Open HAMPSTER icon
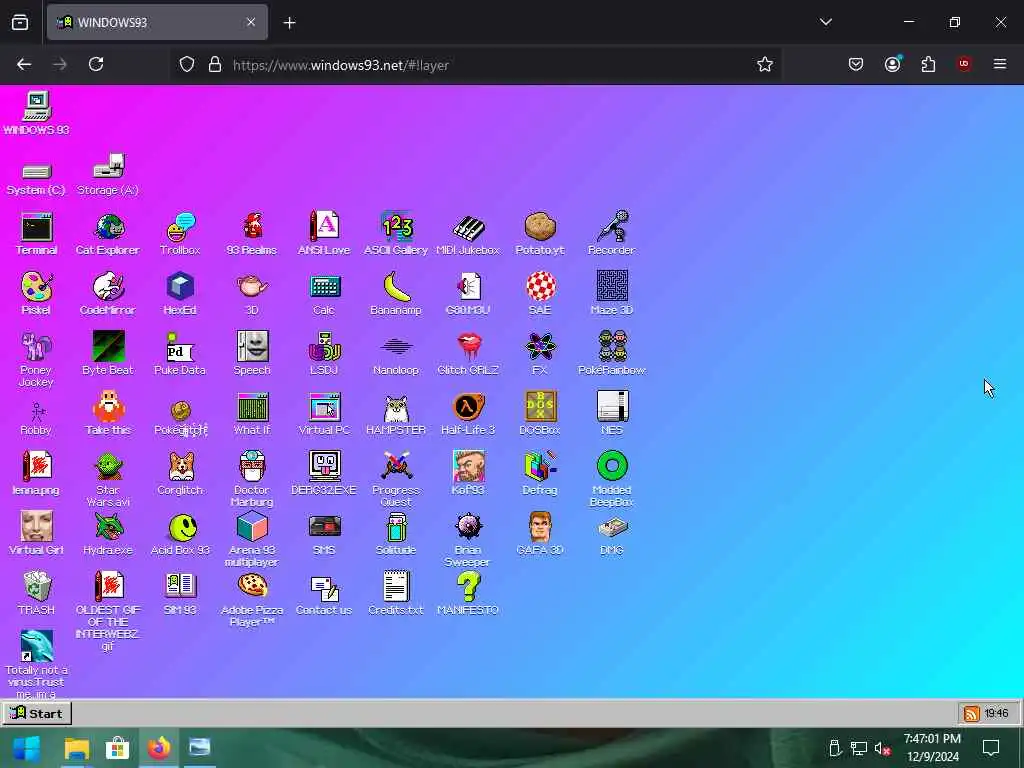Image resolution: width=1024 pixels, height=768 pixels. [396, 407]
